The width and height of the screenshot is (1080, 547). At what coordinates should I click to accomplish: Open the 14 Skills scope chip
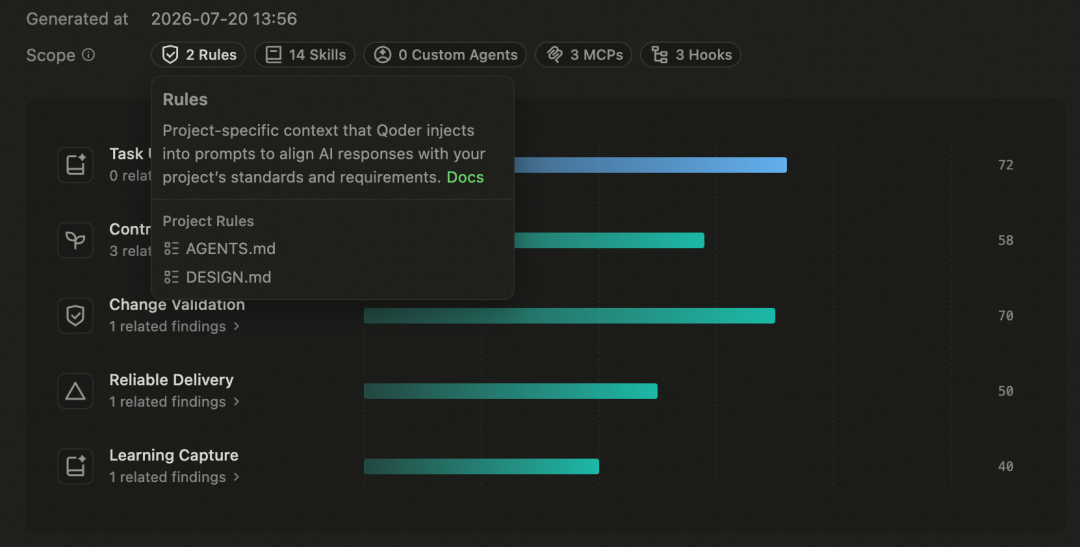304,54
